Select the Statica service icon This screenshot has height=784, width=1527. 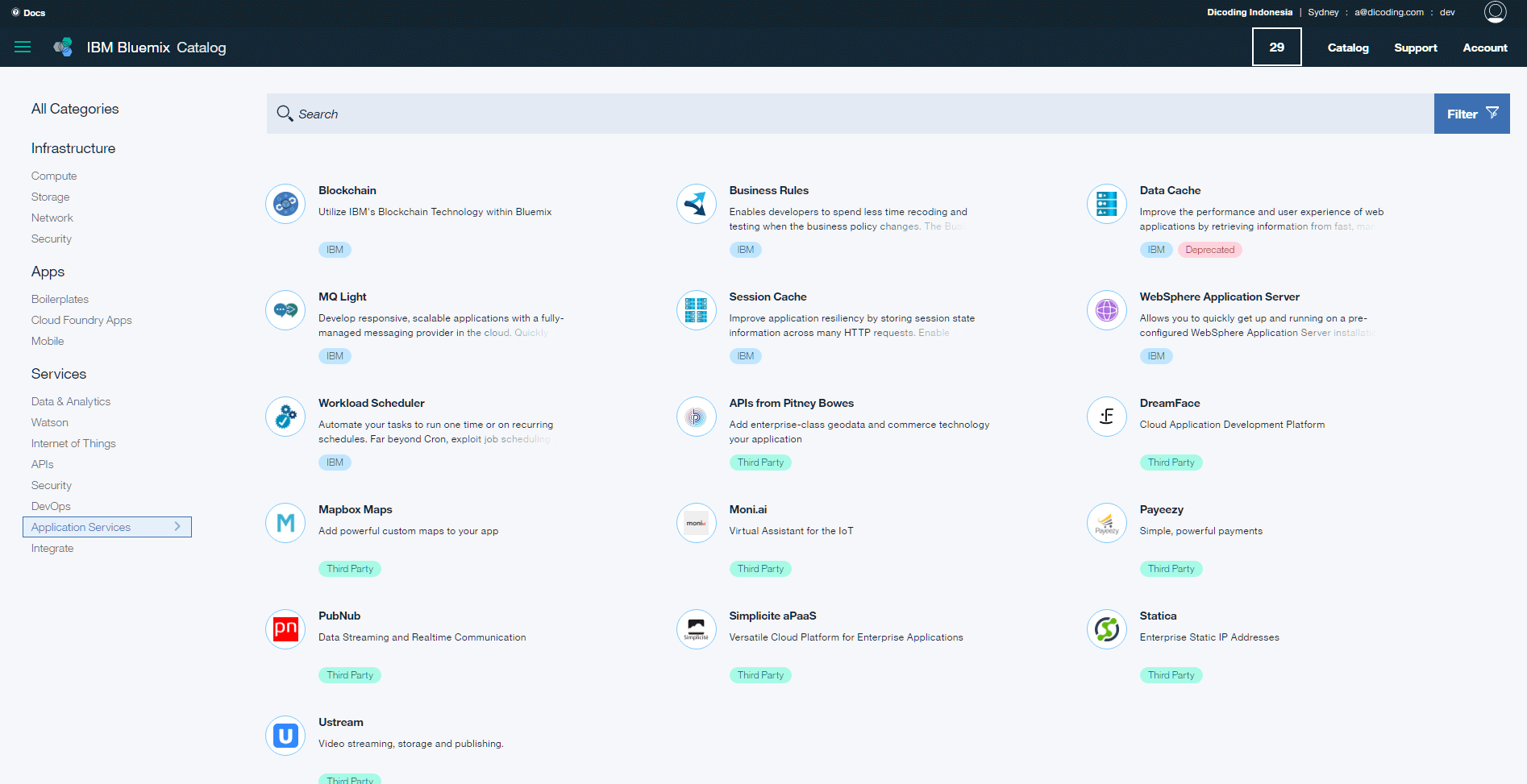(x=1106, y=629)
